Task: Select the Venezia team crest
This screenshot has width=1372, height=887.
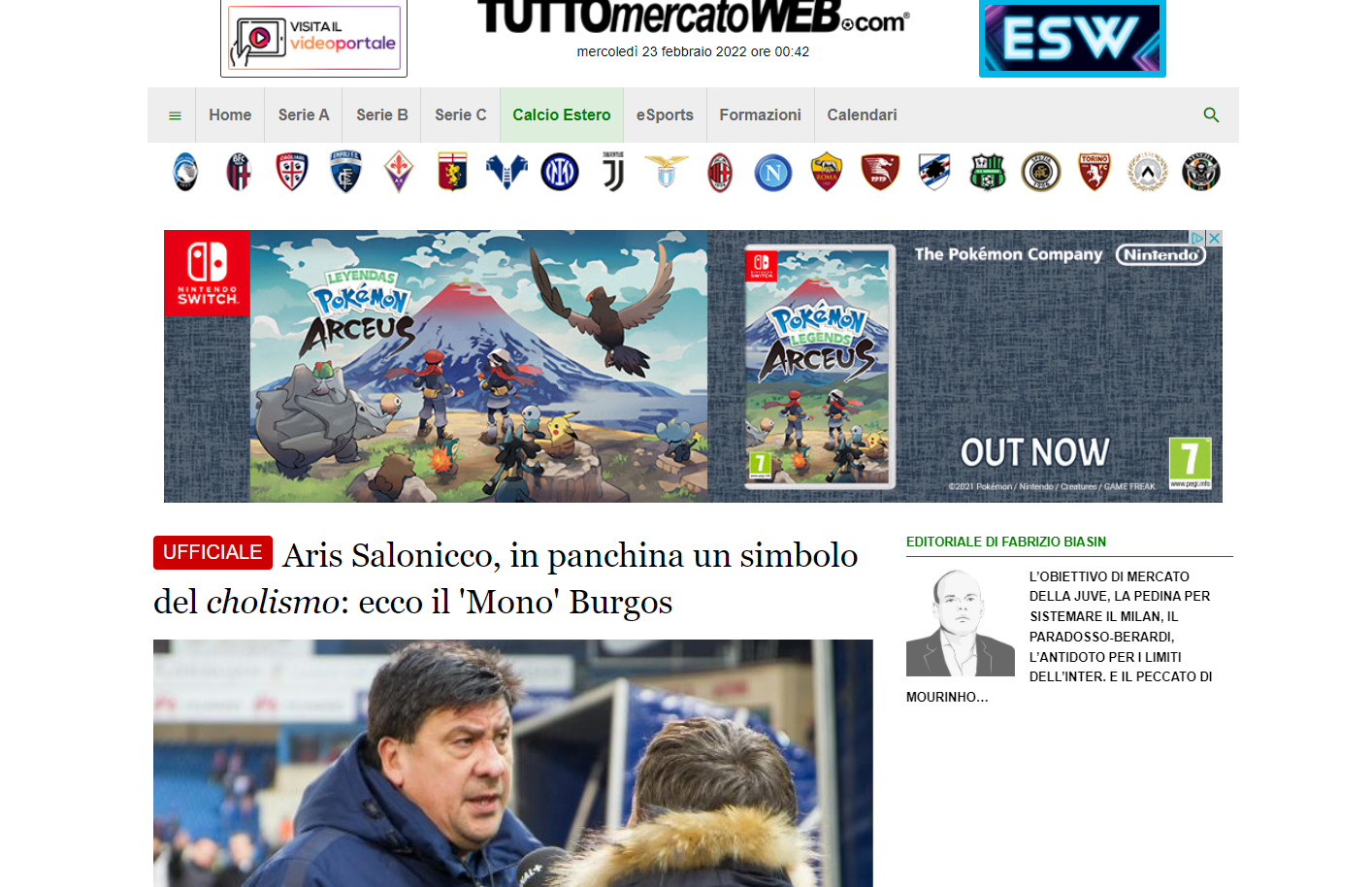Action: tap(1201, 172)
